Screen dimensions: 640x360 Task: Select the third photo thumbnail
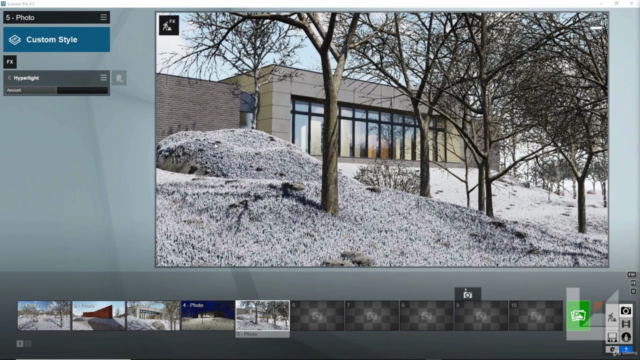tap(153, 316)
